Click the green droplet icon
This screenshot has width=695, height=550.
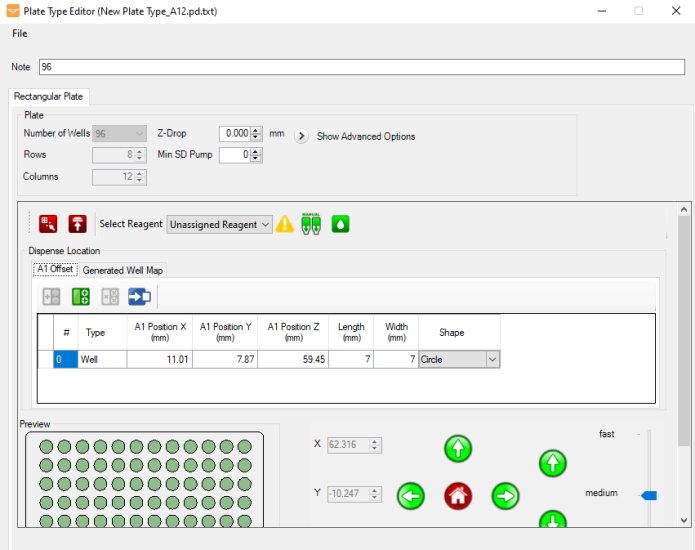340,224
